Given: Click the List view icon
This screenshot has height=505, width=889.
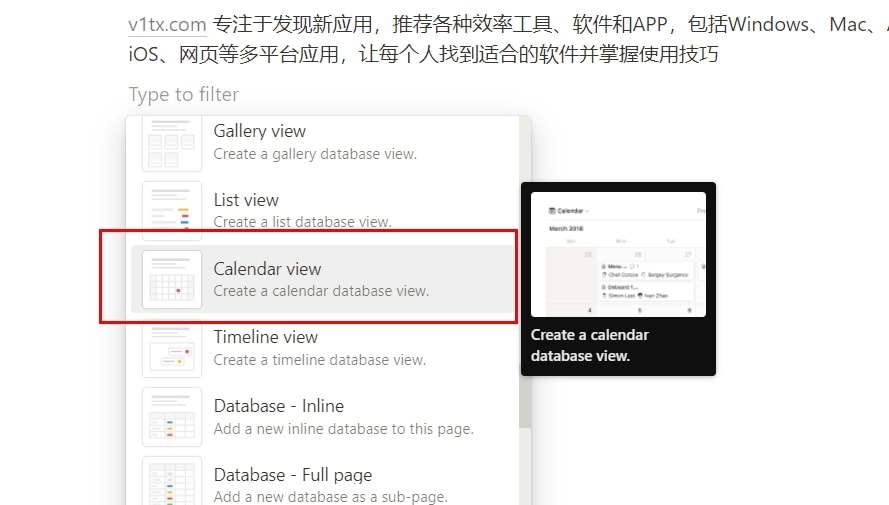Looking at the screenshot, I should [x=172, y=210].
